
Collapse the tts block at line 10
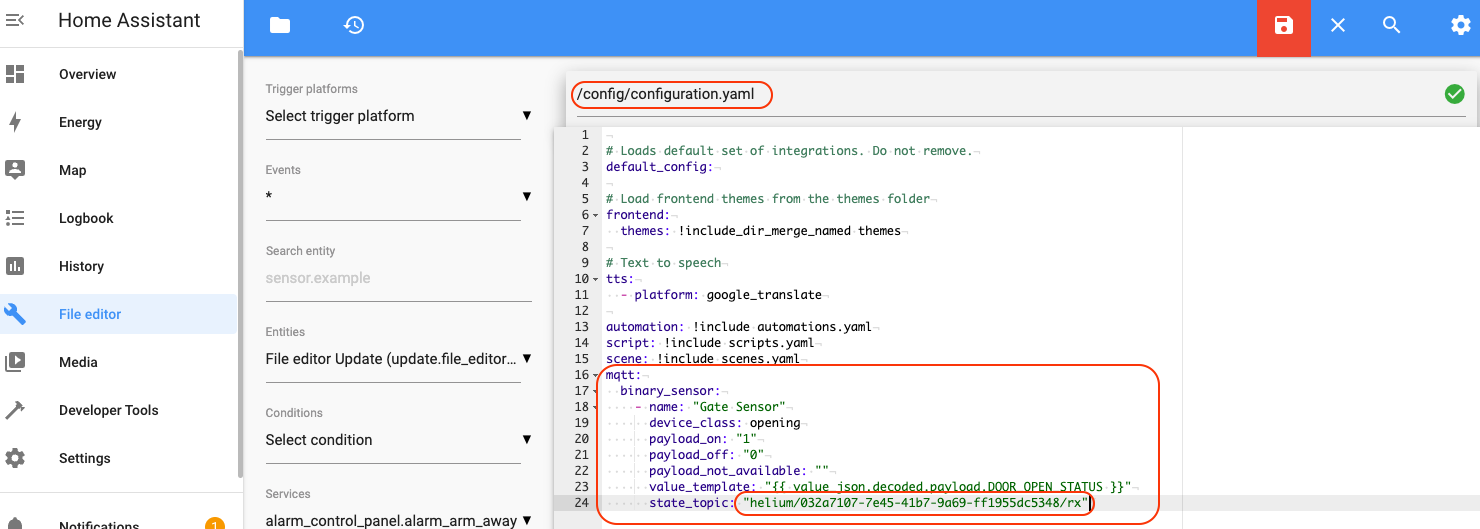(x=597, y=279)
